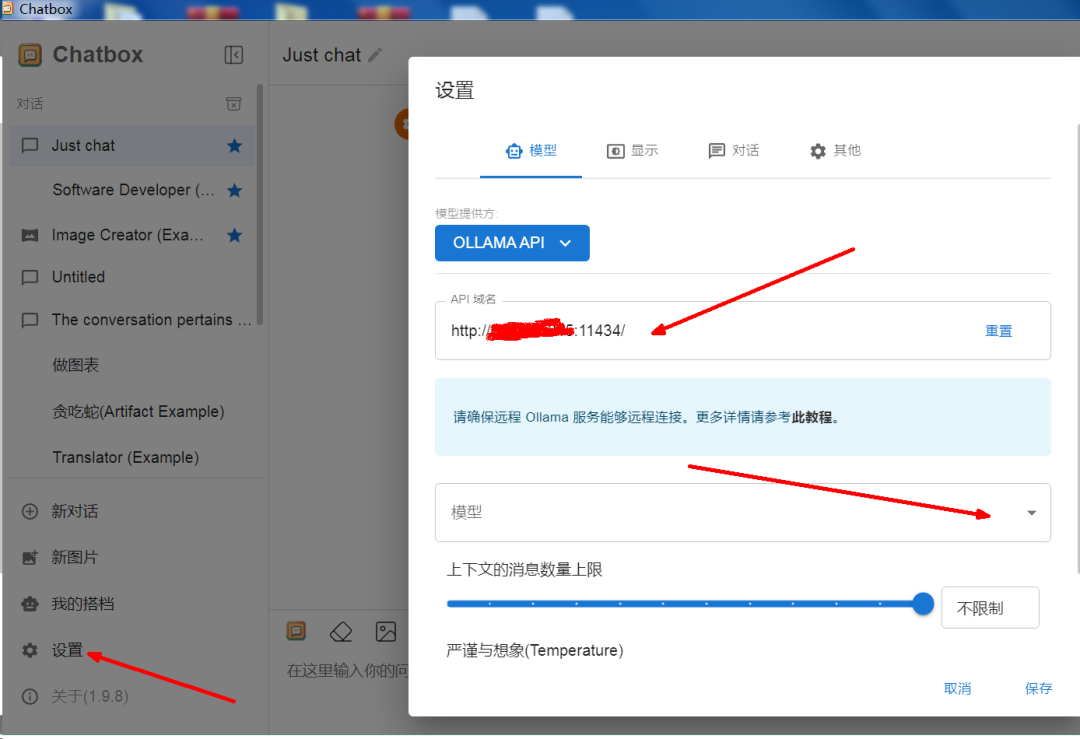1080x739 pixels.
Task: Open the Software Developer conversation
Action: pyautogui.click(x=132, y=190)
